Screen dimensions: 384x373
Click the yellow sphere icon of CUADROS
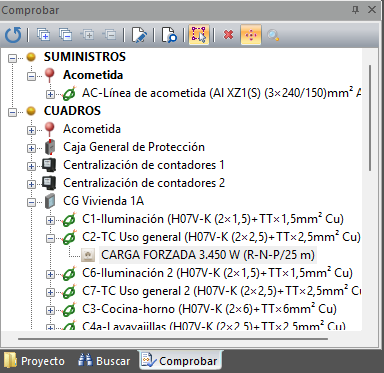pyautogui.click(x=31, y=111)
